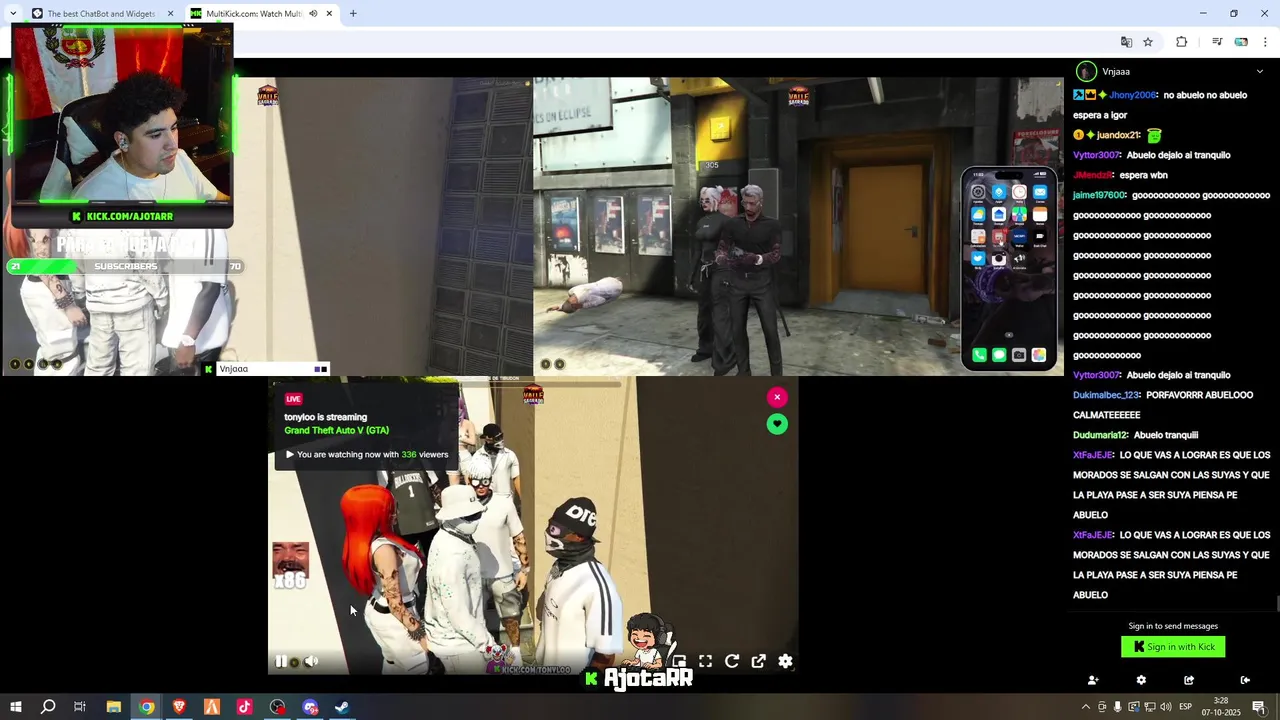Click the logout arrow icon below chat
Viewport: 1280px width, 720px height.
(1245, 680)
